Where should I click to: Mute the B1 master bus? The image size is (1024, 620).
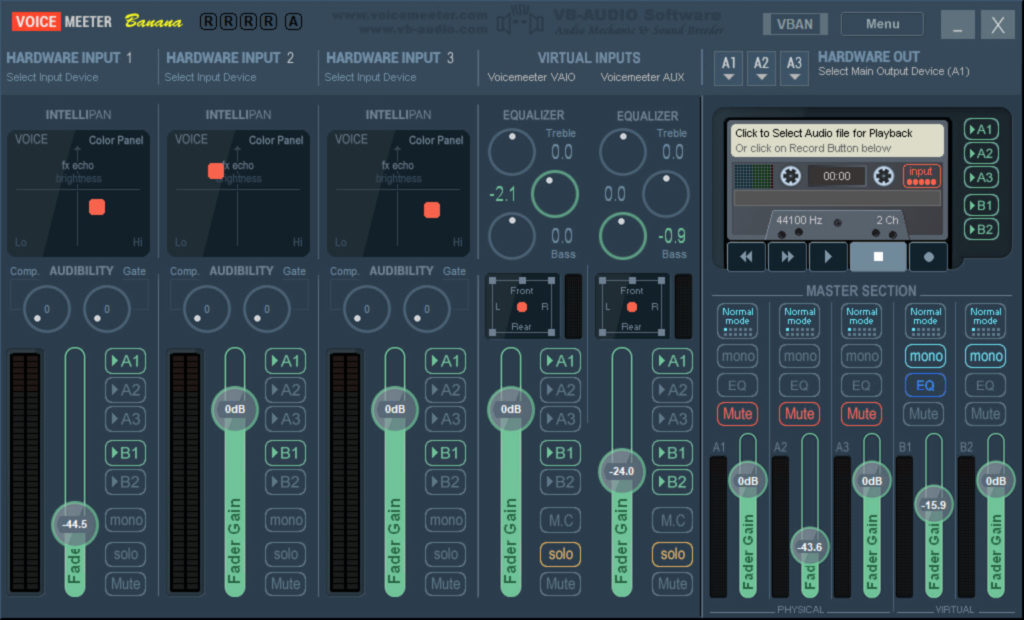click(924, 414)
